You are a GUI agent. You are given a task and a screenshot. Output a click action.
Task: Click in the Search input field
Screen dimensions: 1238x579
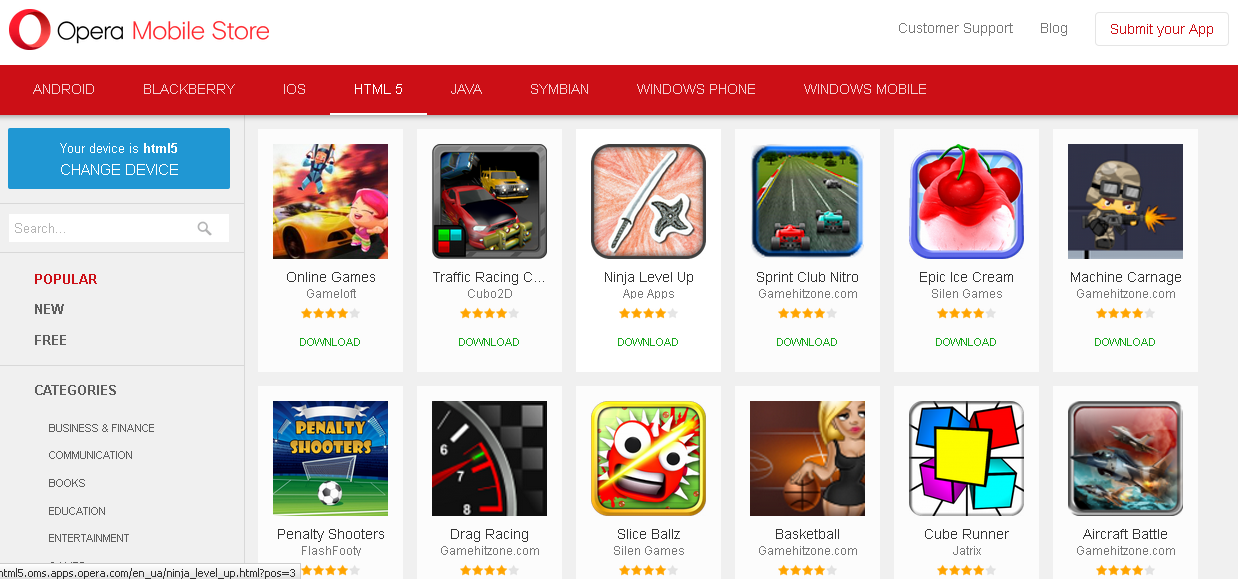103,228
